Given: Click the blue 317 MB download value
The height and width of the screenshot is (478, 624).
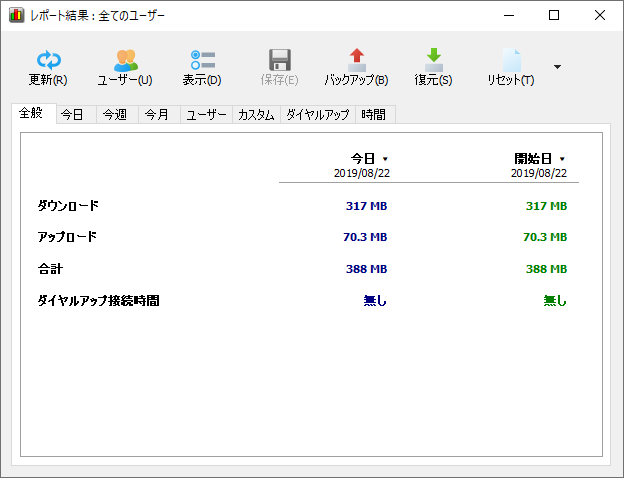Looking at the screenshot, I should pos(367,206).
